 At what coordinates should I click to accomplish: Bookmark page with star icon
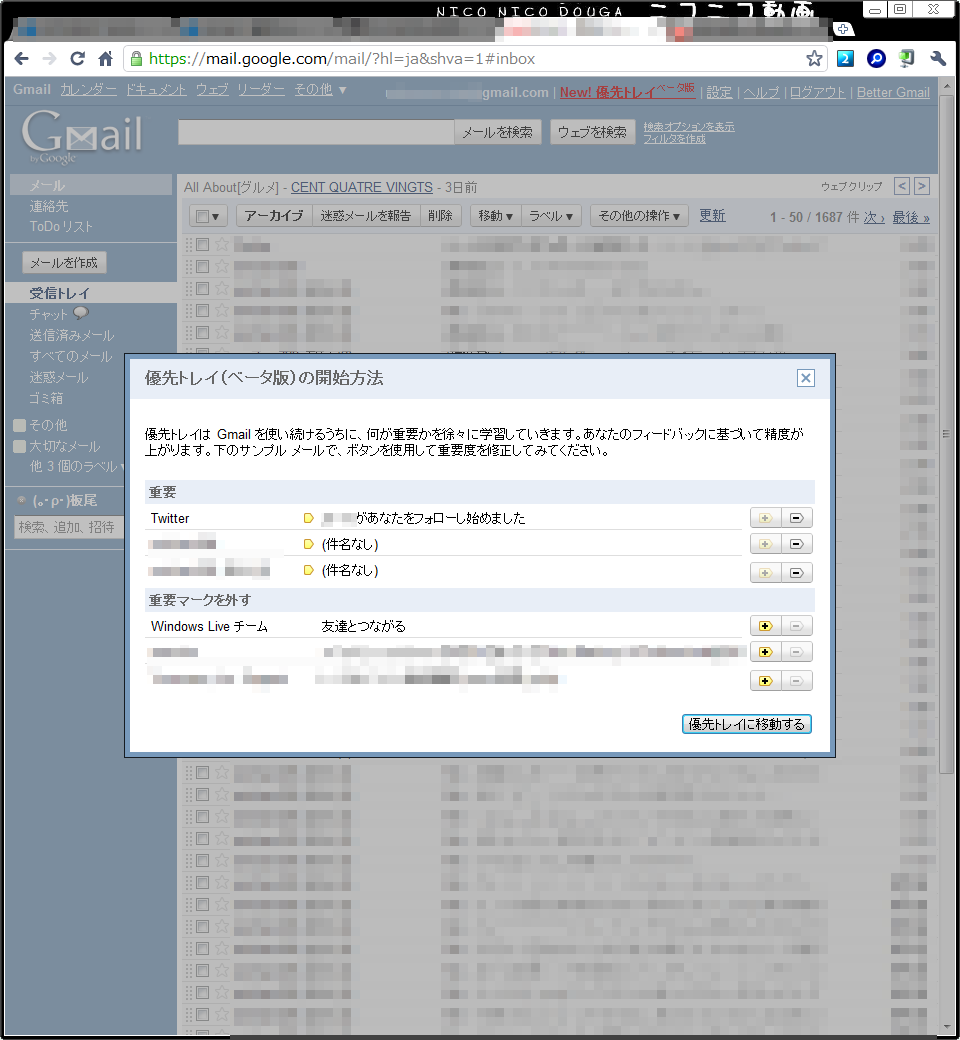(814, 58)
